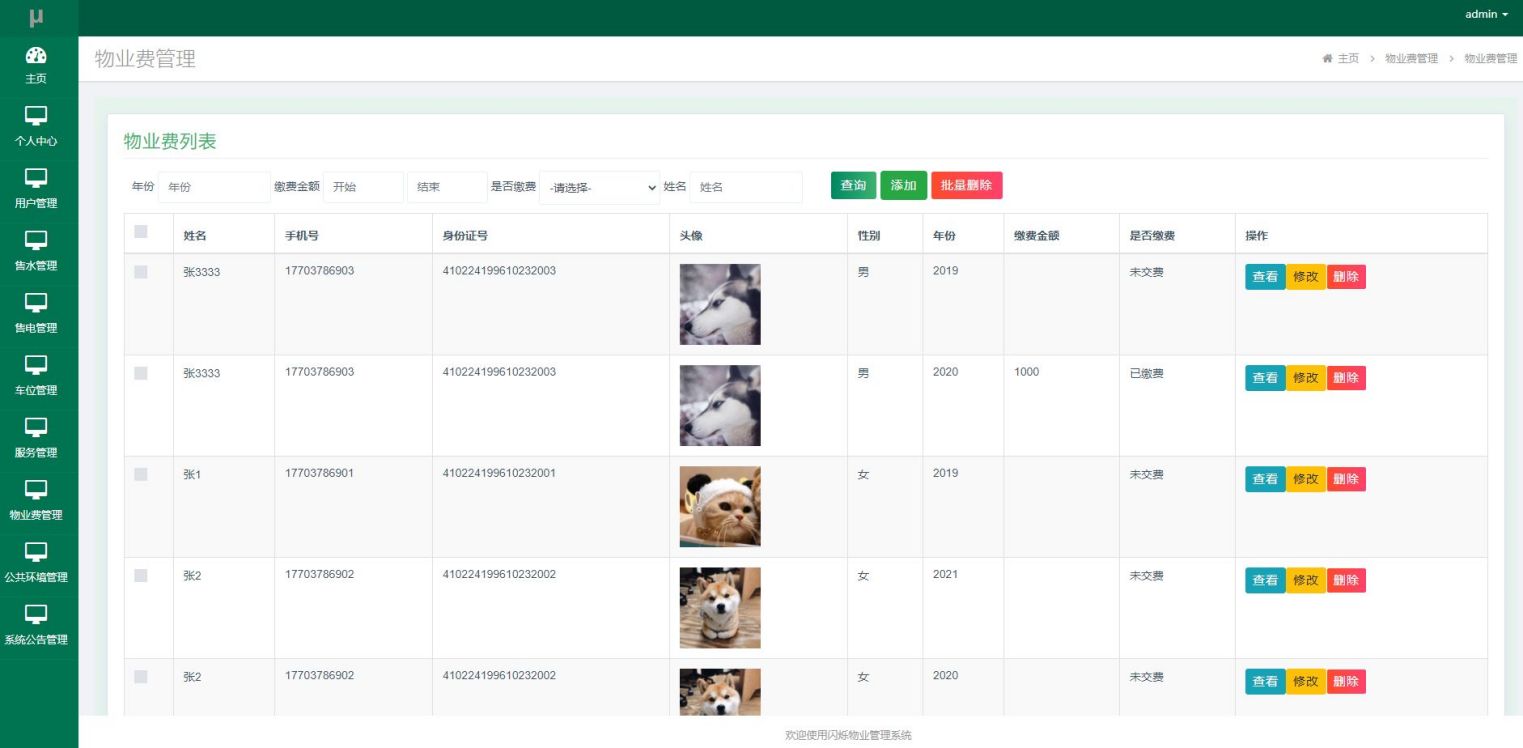Open 服务管理 monitor icon in sidebar
1523x748 pixels.
coord(36,427)
